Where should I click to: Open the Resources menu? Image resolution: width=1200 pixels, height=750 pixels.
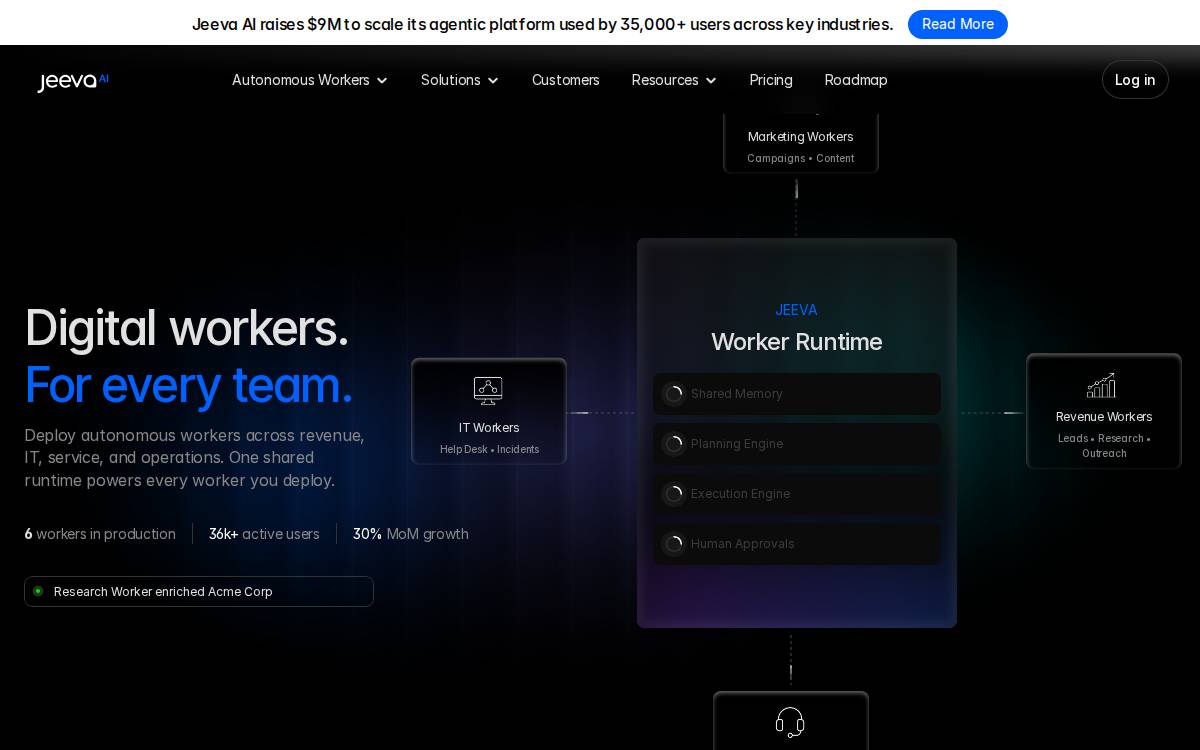[674, 80]
